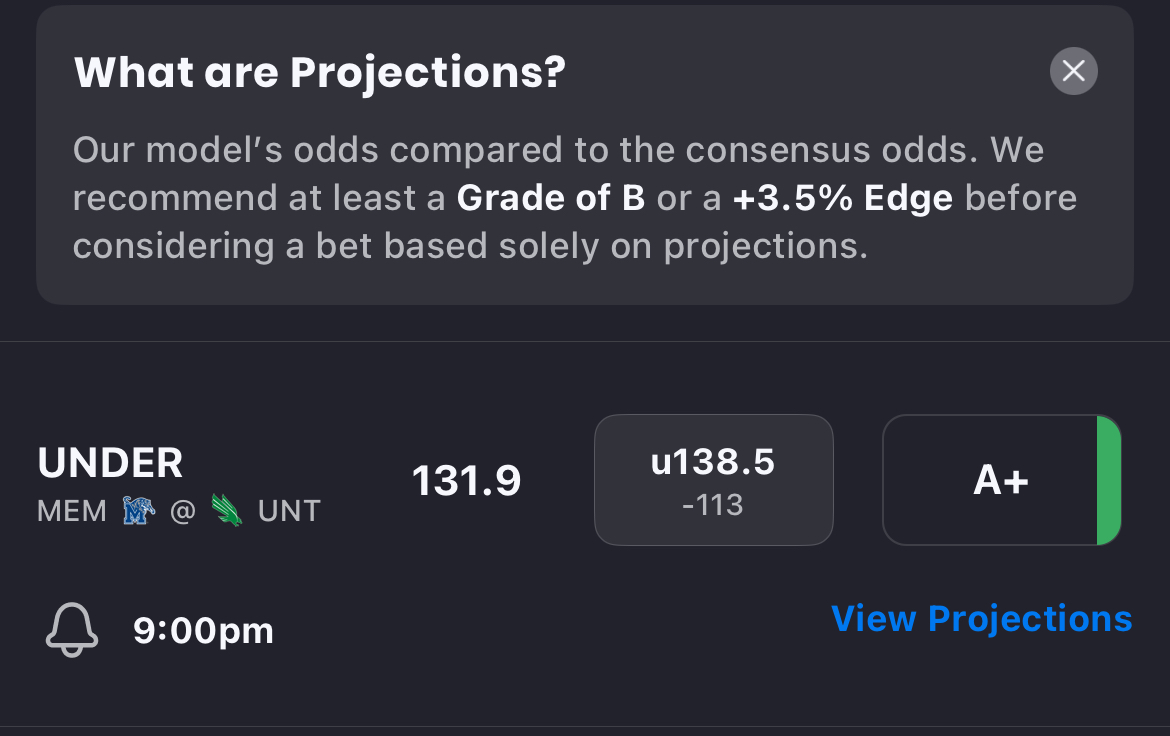Screen dimensions: 1170x736
Task: Tap the What are Projections? heading
Action: (320, 72)
